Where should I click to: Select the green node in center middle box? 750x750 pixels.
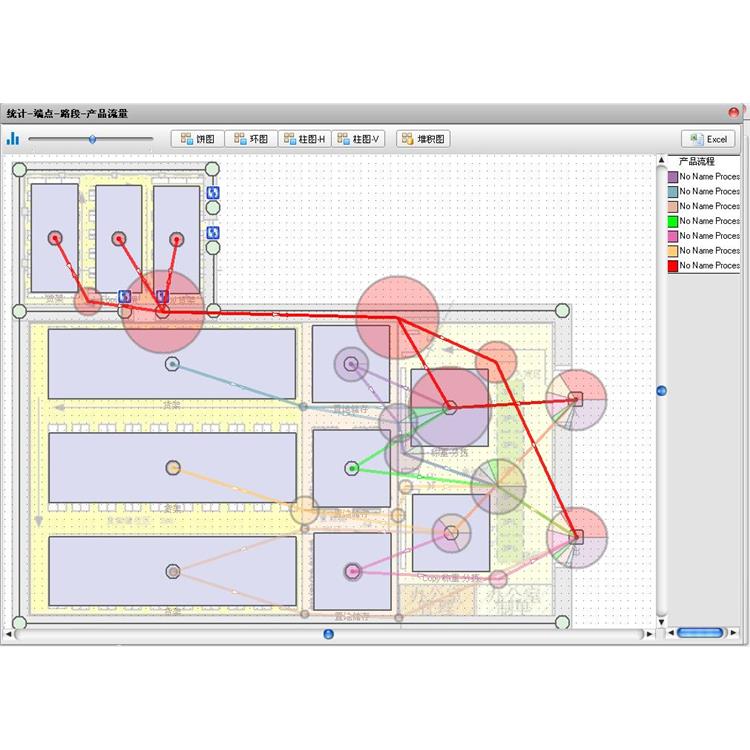pyautogui.click(x=352, y=468)
